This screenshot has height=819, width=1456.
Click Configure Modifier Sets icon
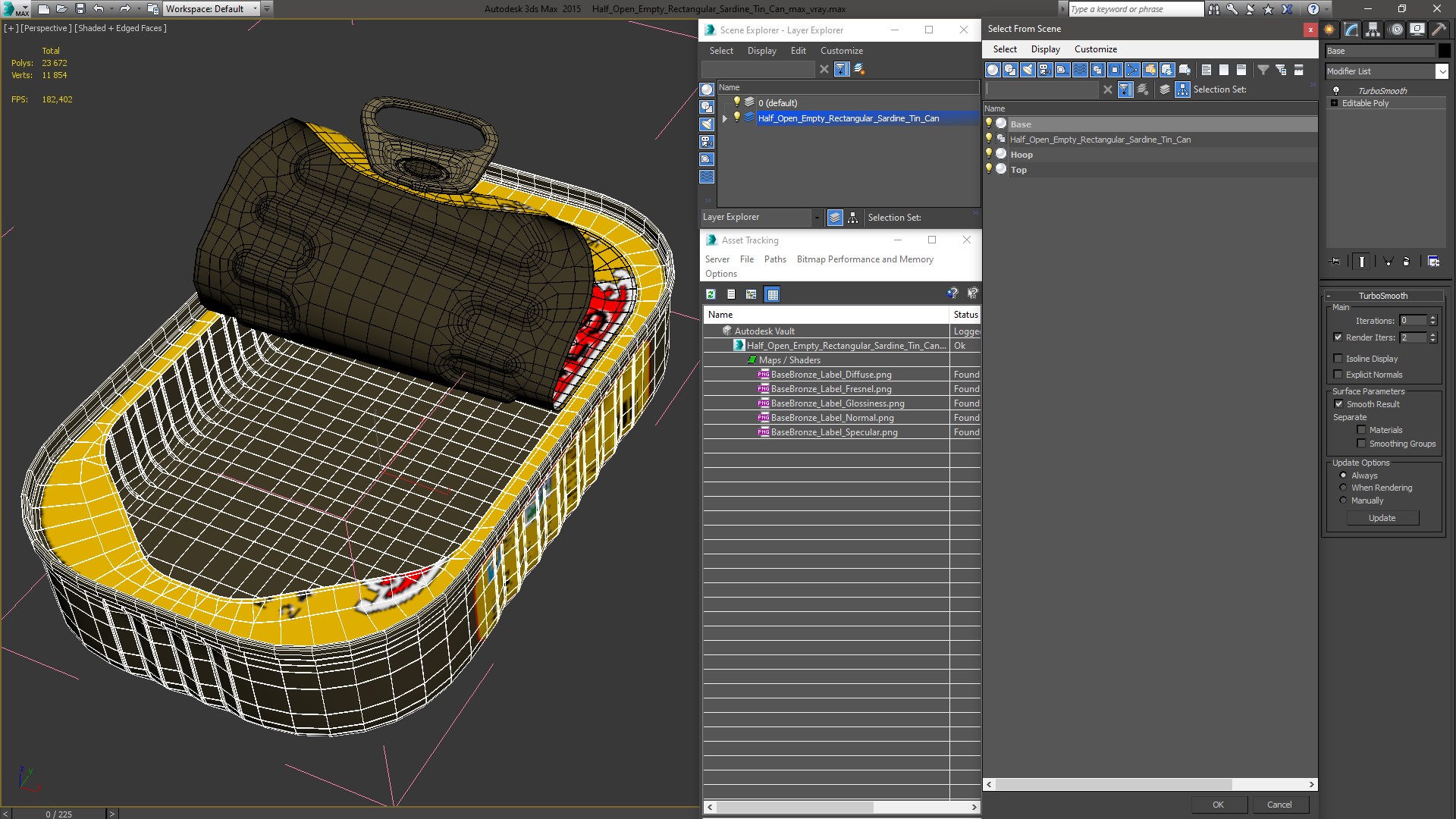(1433, 262)
